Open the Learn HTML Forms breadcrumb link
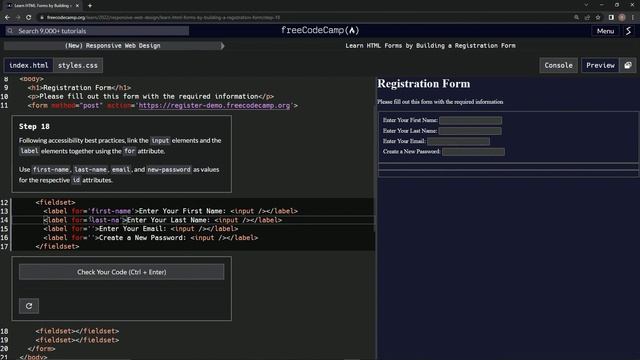The height and width of the screenshot is (360, 640). coord(430,46)
